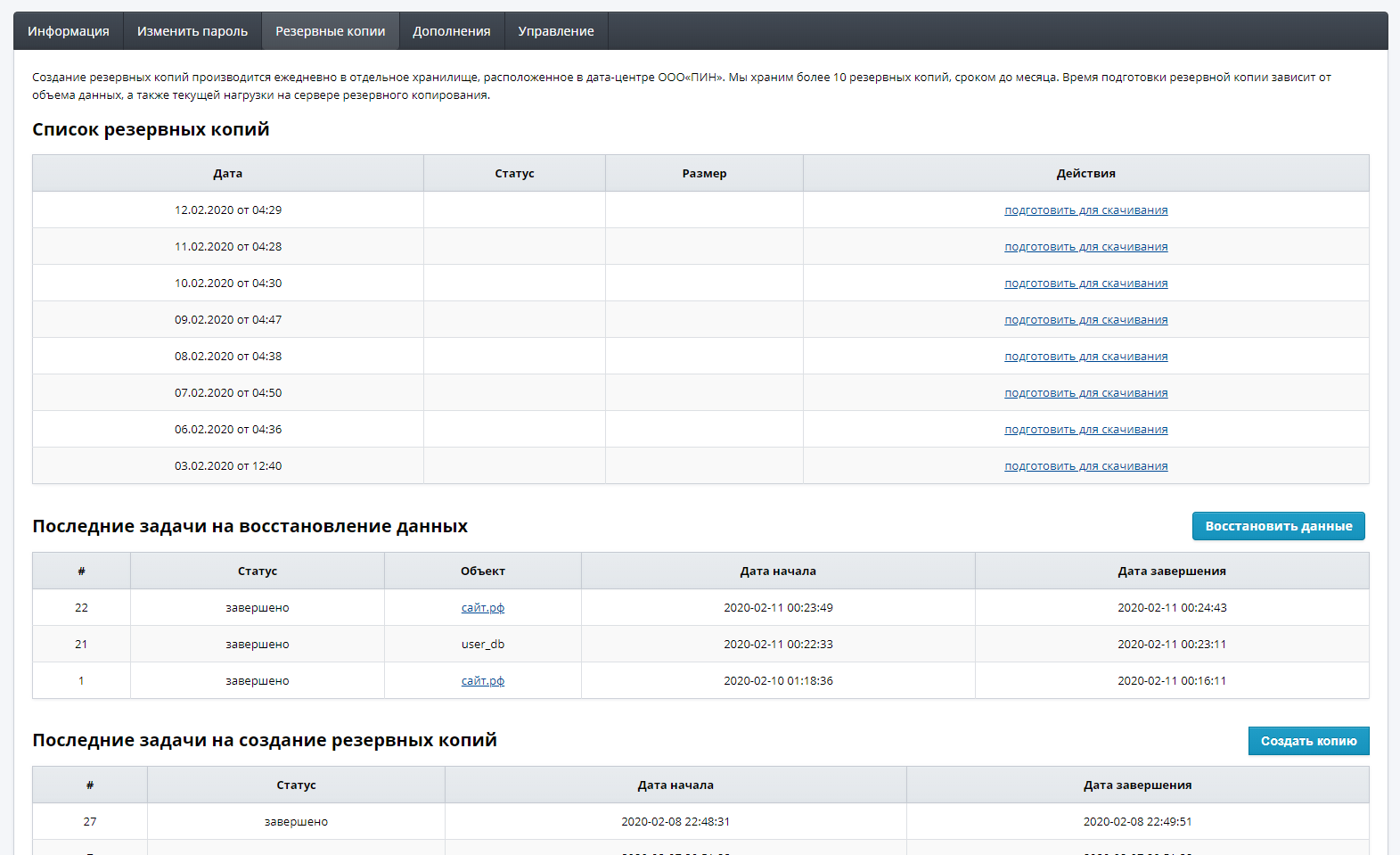Prepare 11.02.2020 backup for download
Screen dimensions: 1400x855
(x=1086, y=247)
